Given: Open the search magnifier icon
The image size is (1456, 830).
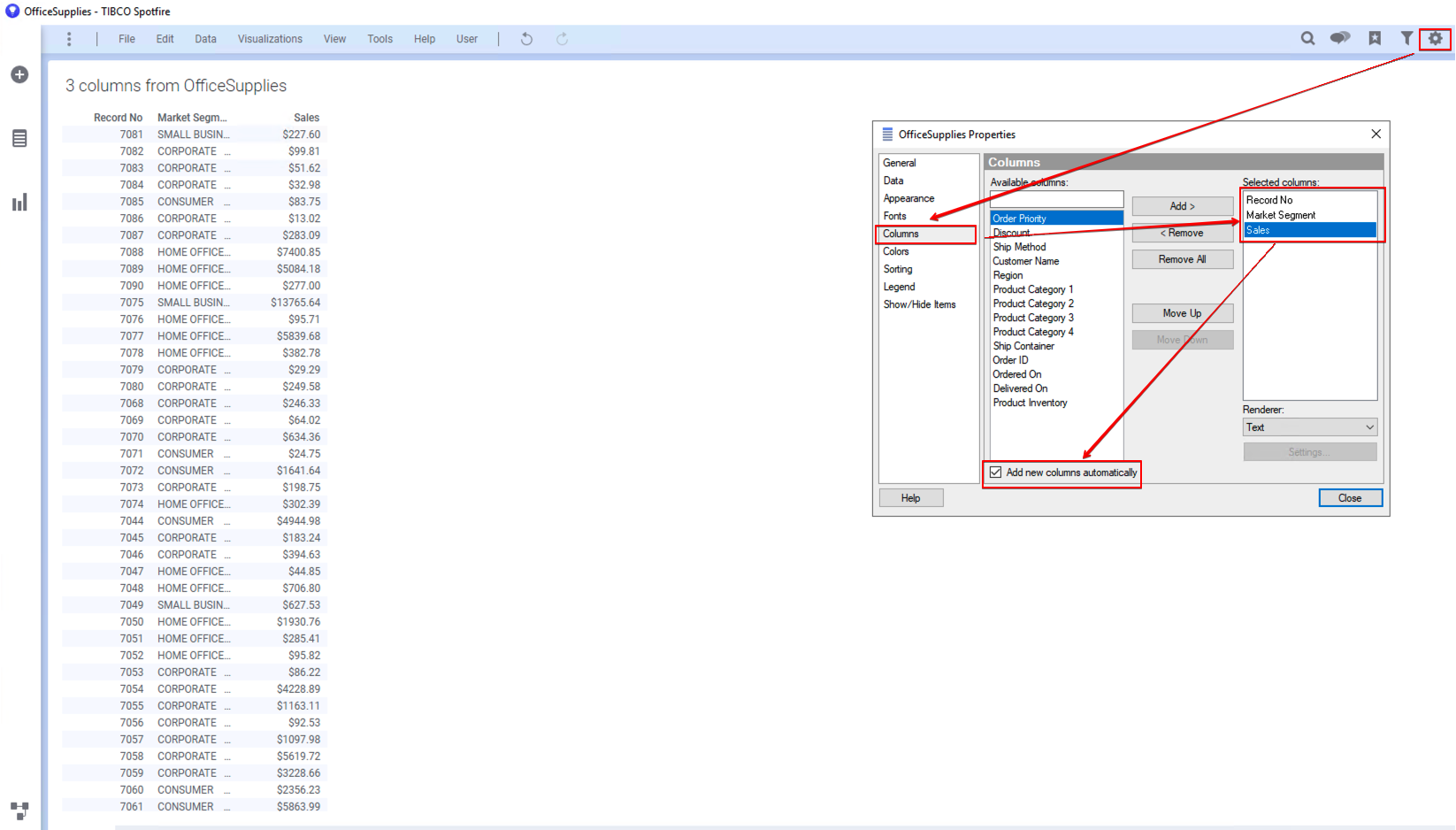Looking at the screenshot, I should tap(1307, 38).
